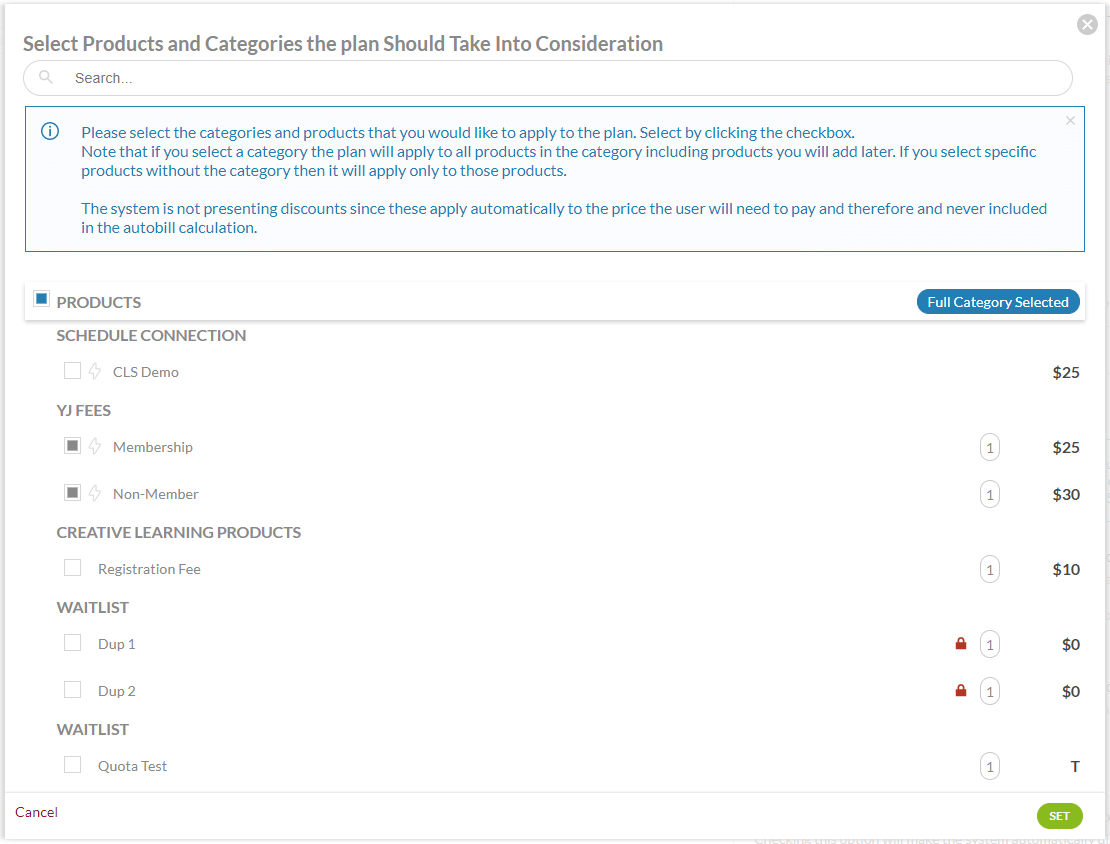Click the lightning bolt icon next to Membership
1110x844 pixels.
[x=95, y=447]
